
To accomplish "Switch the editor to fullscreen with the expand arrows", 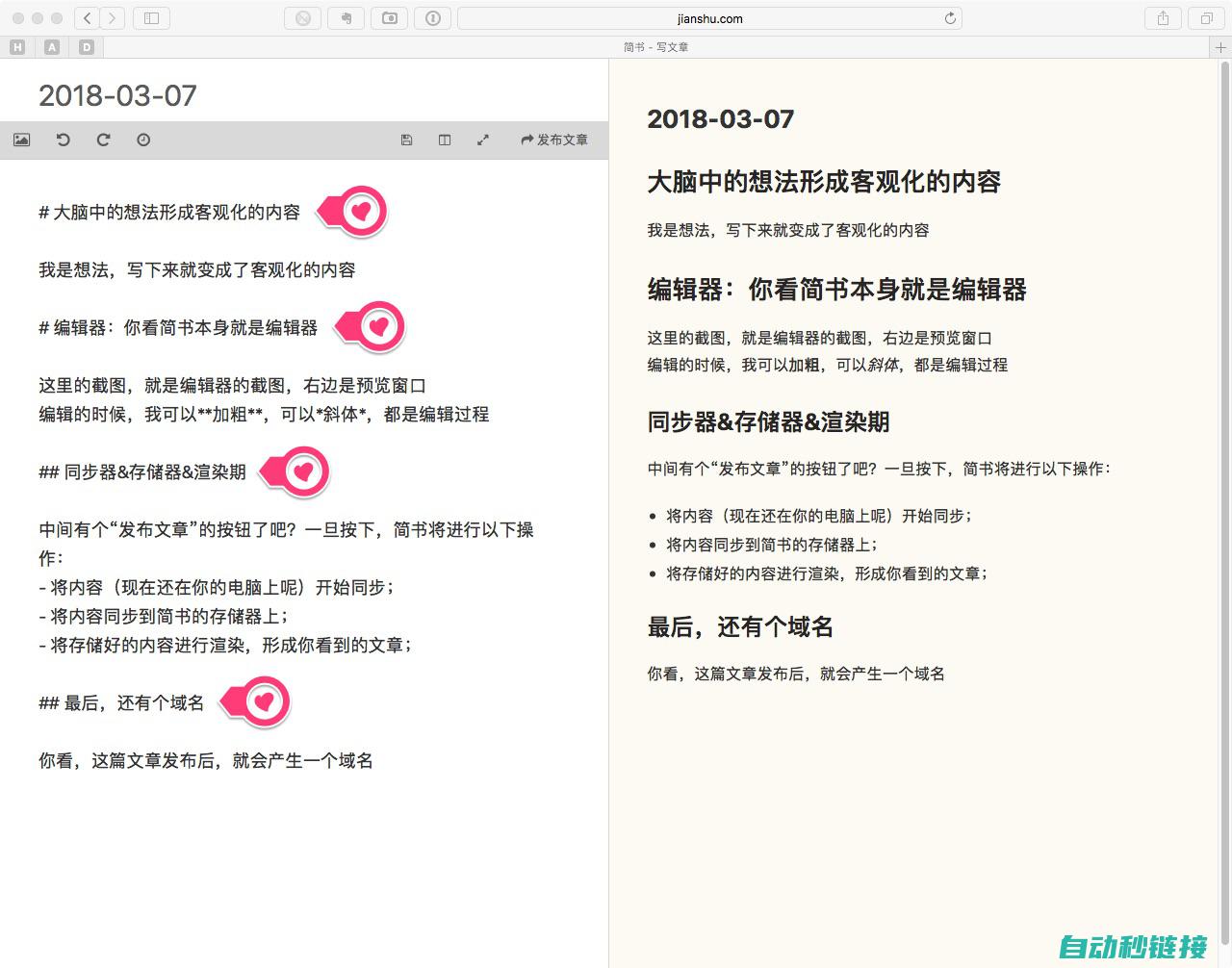I will [x=483, y=140].
